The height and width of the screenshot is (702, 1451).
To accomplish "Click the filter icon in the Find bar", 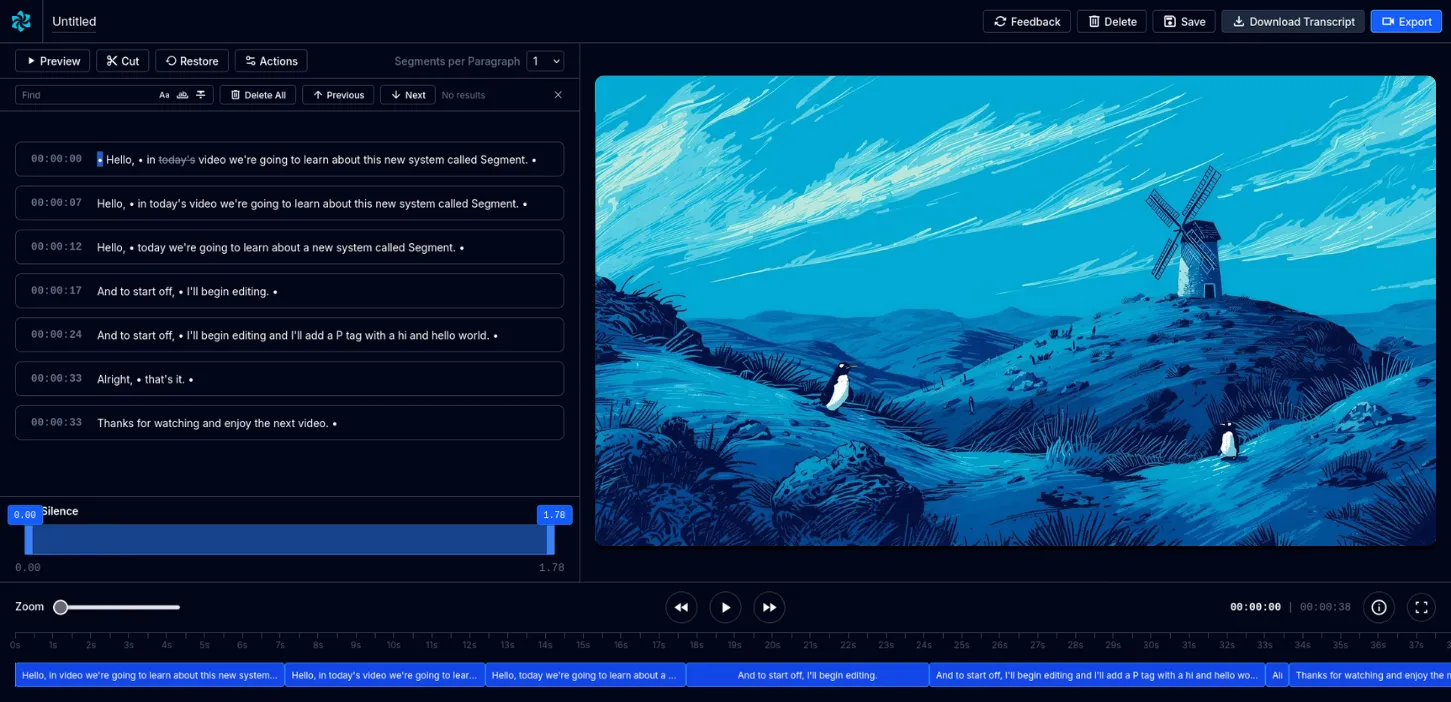I will pos(200,94).
